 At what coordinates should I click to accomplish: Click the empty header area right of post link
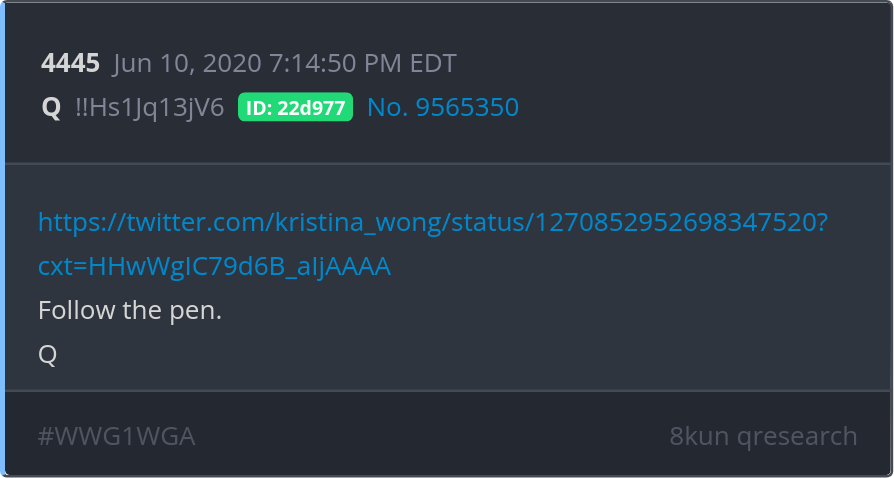click(701, 107)
